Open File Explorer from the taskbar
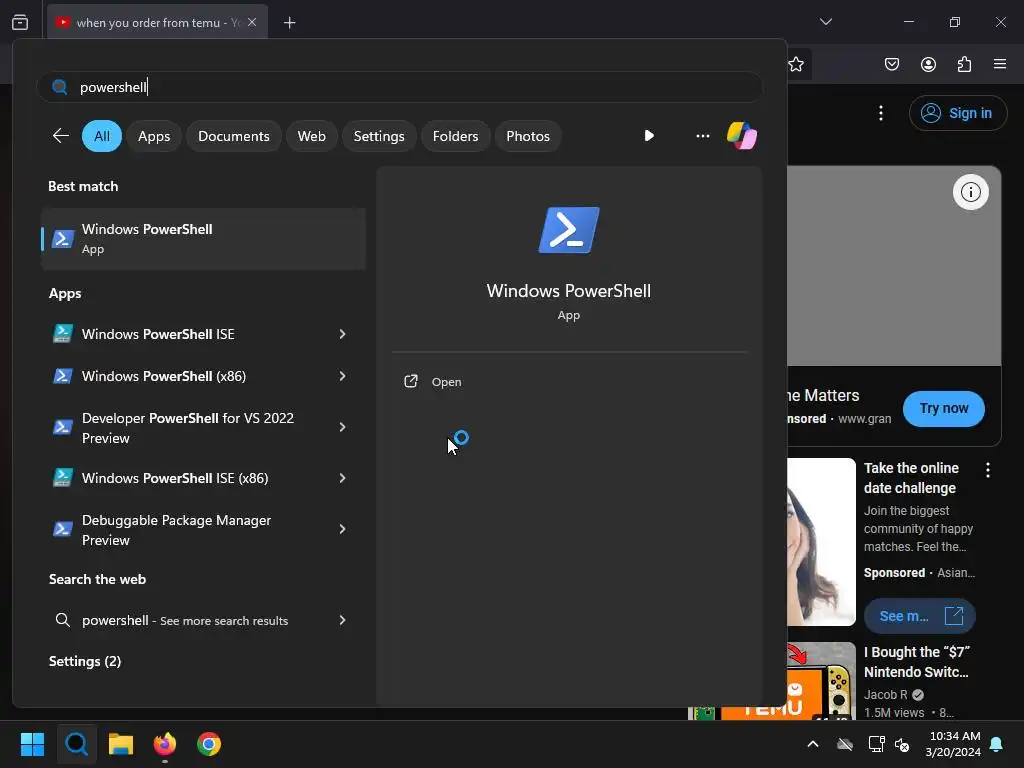Screen dimensions: 1024x768 121,744
